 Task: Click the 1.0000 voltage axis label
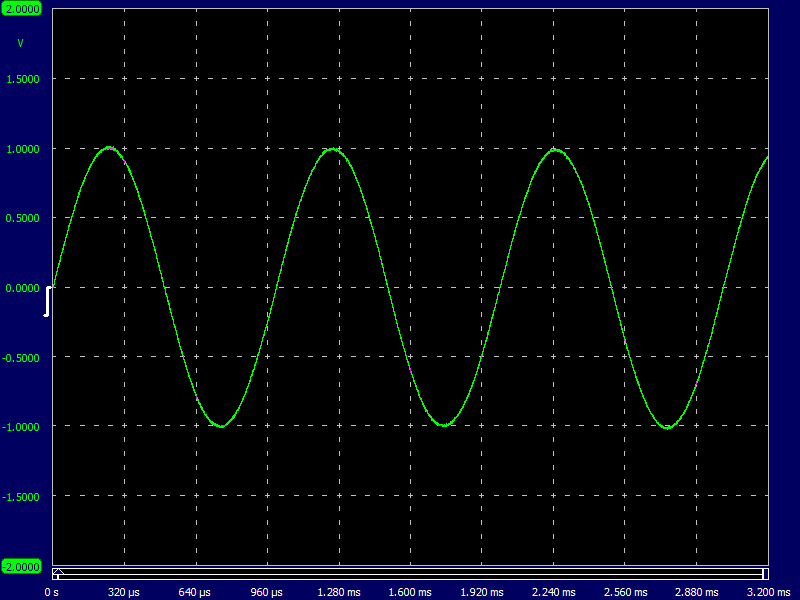pos(22,149)
